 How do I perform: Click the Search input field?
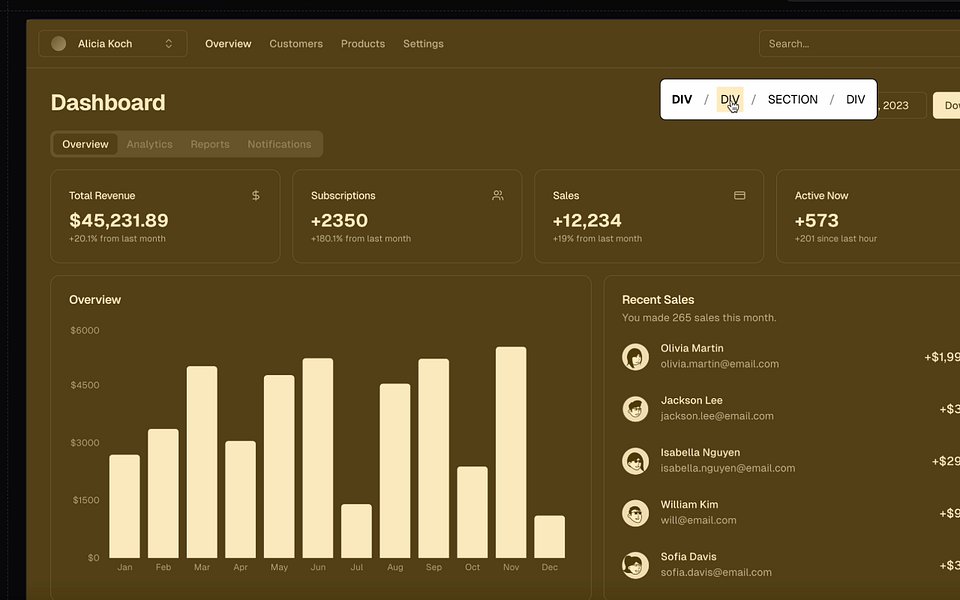tap(860, 43)
